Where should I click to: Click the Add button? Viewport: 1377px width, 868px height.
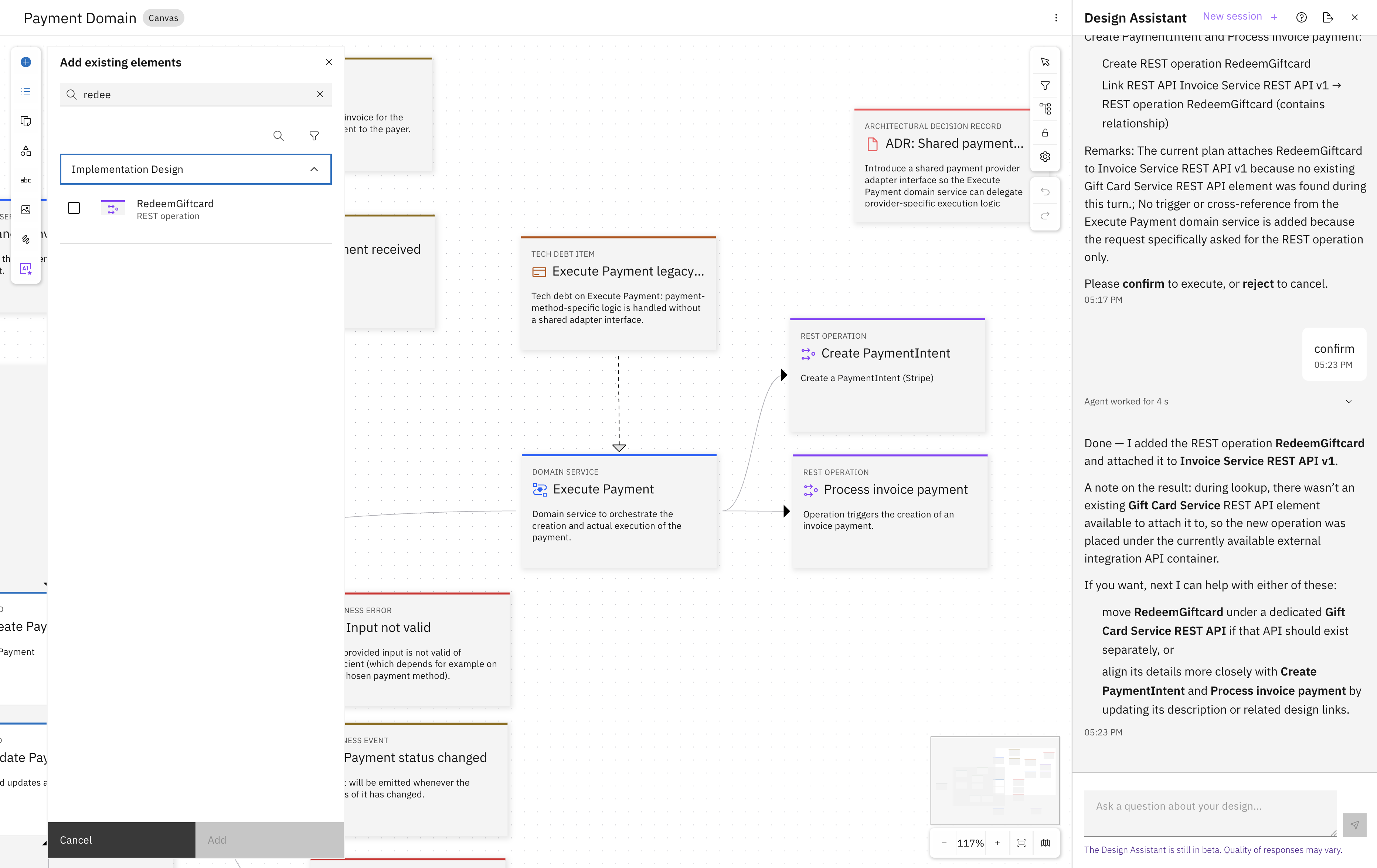(x=269, y=840)
